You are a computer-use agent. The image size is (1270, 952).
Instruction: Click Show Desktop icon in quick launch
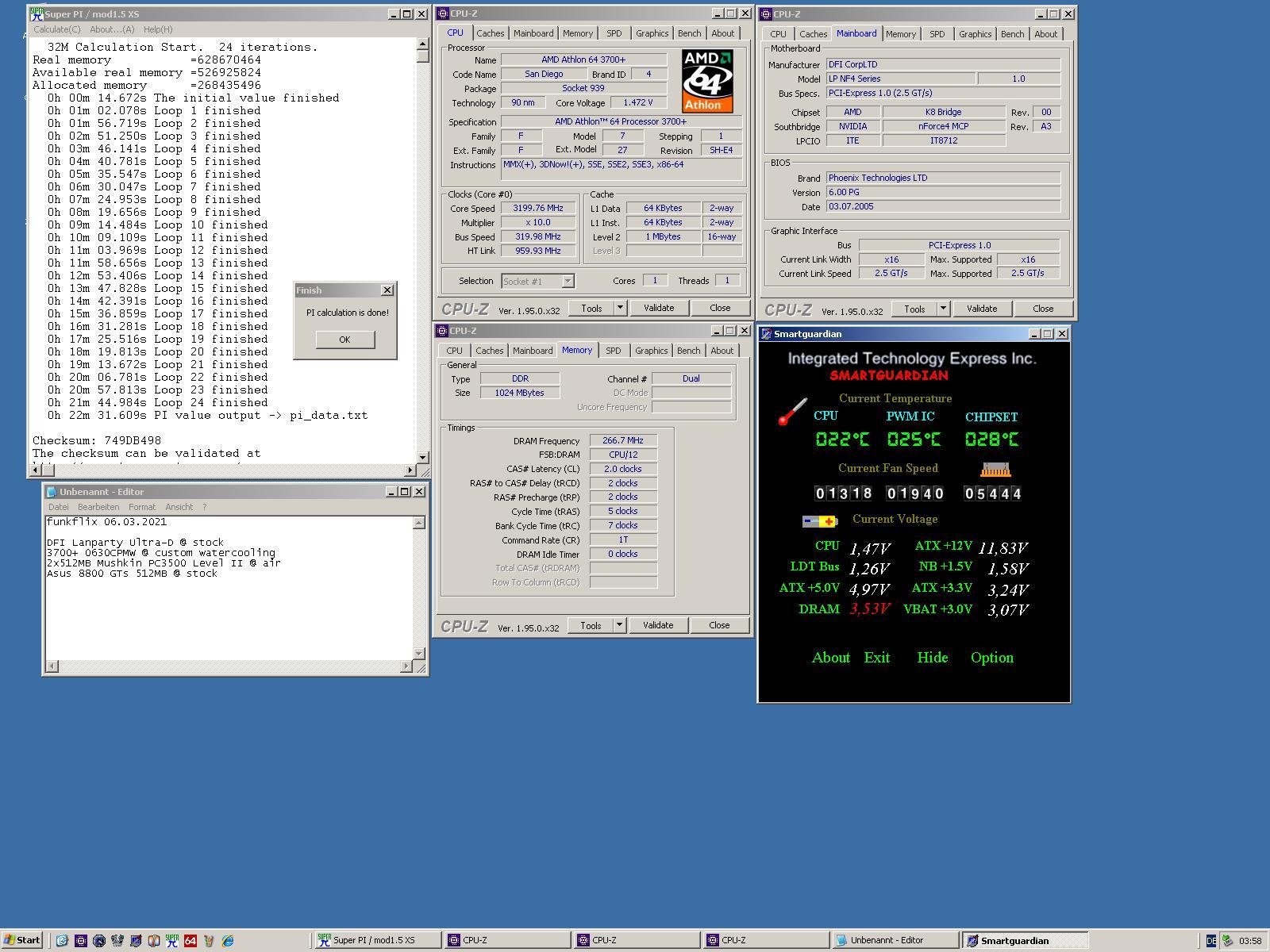point(62,941)
